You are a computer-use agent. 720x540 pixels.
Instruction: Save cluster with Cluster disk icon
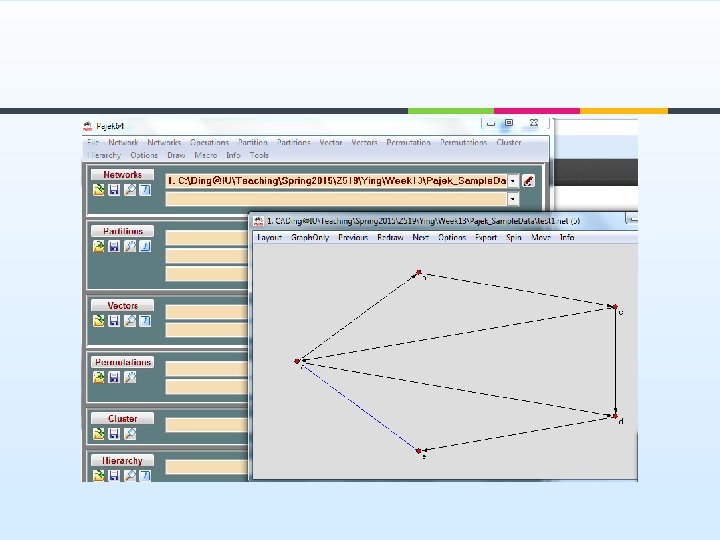coord(114,433)
